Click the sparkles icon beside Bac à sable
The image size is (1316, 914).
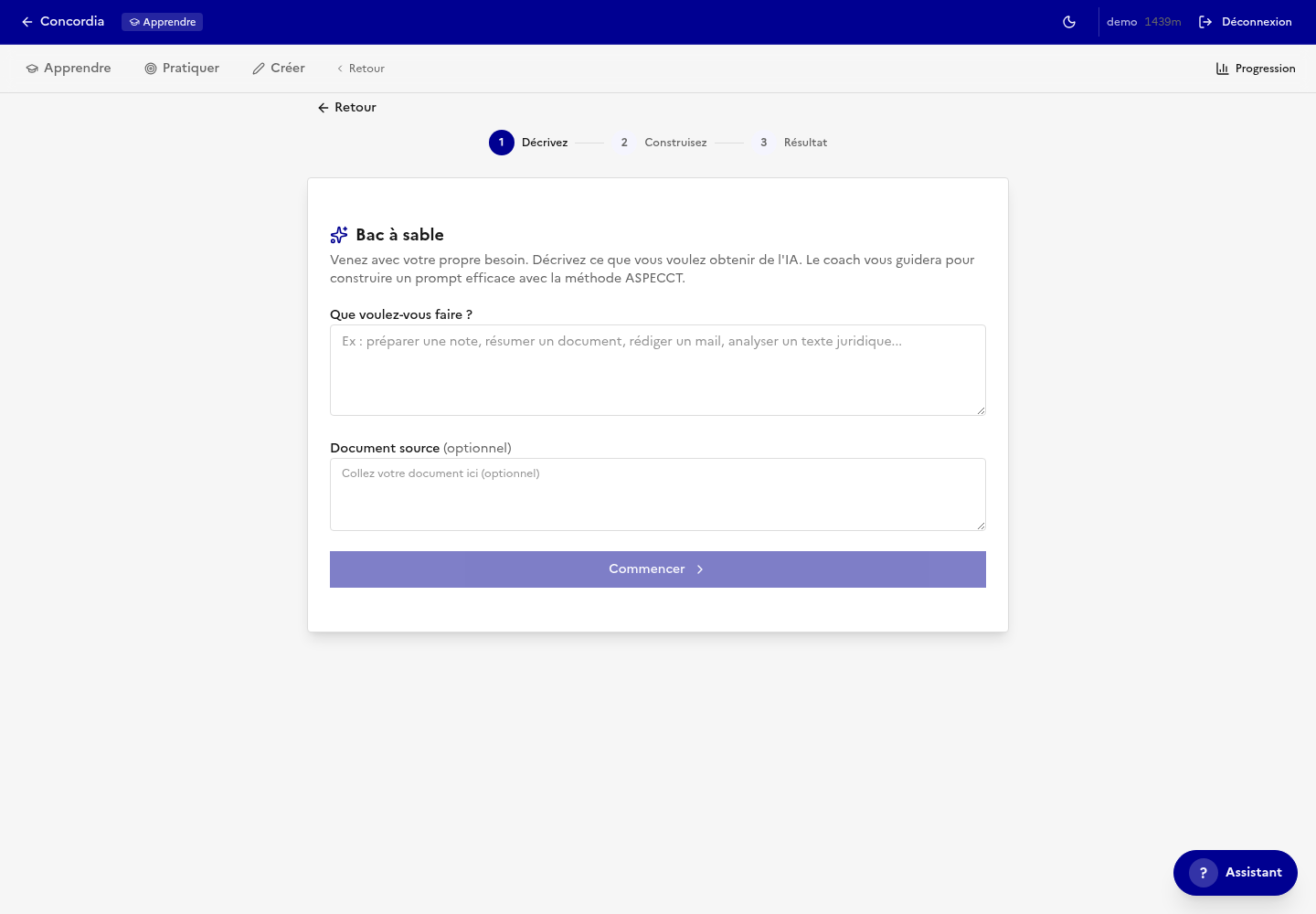click(339, 235)
